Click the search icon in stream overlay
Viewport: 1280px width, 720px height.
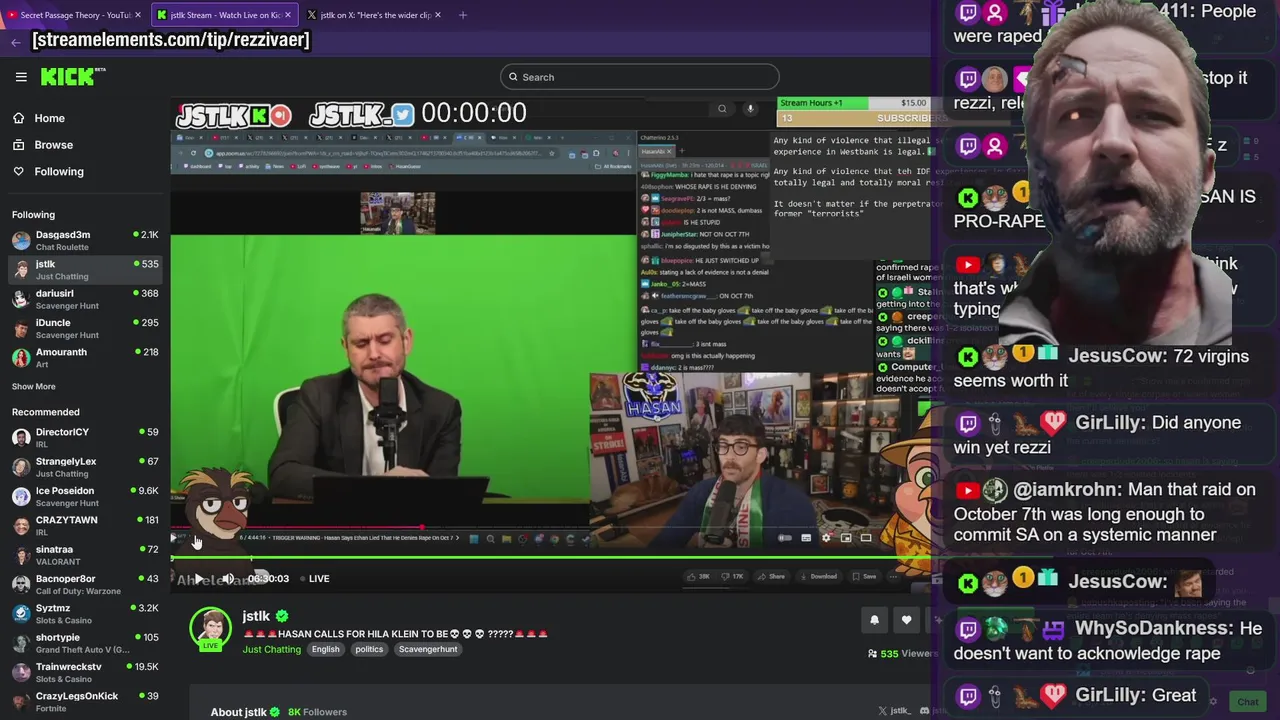[x=722, y=109]
